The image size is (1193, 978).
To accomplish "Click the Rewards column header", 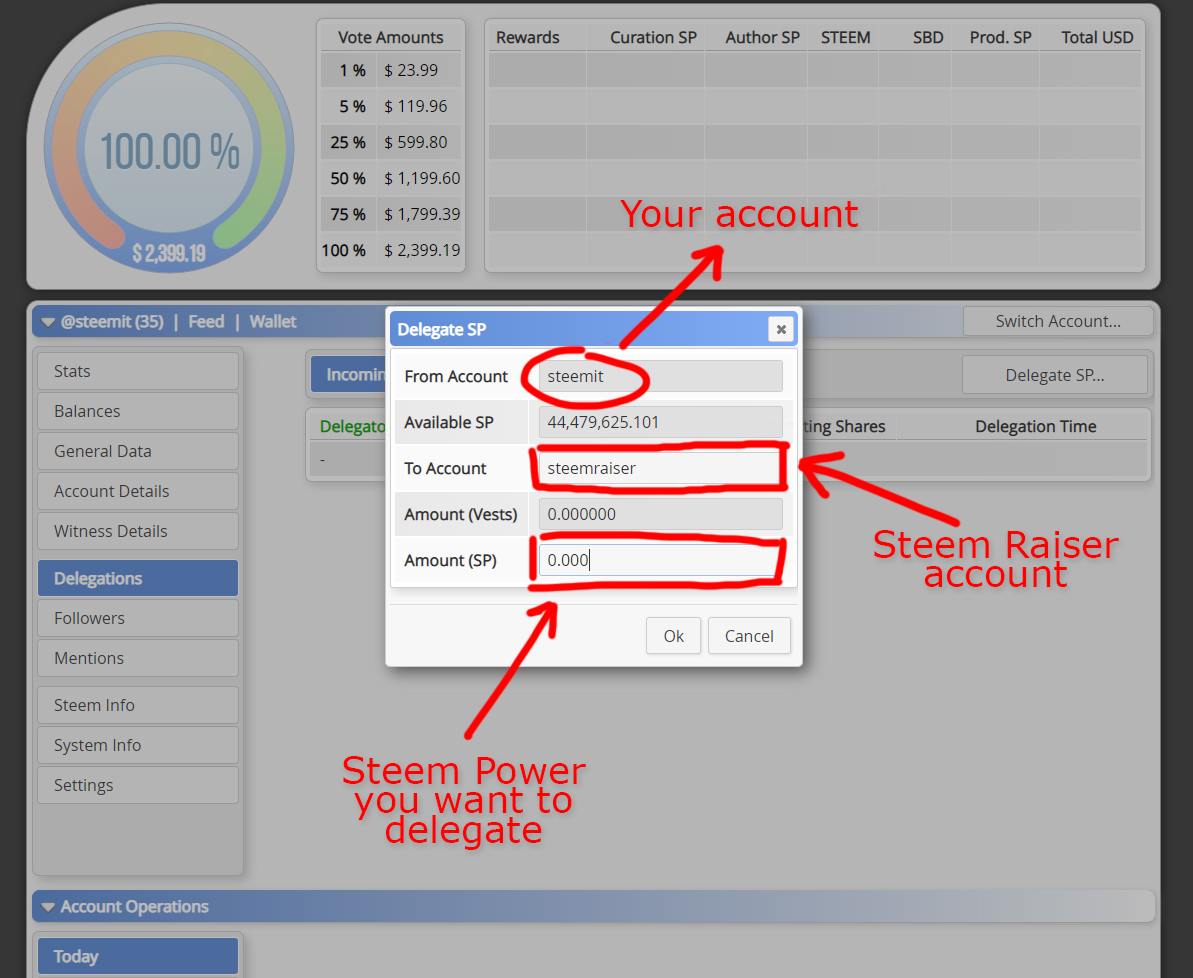I will pos(527,37).
